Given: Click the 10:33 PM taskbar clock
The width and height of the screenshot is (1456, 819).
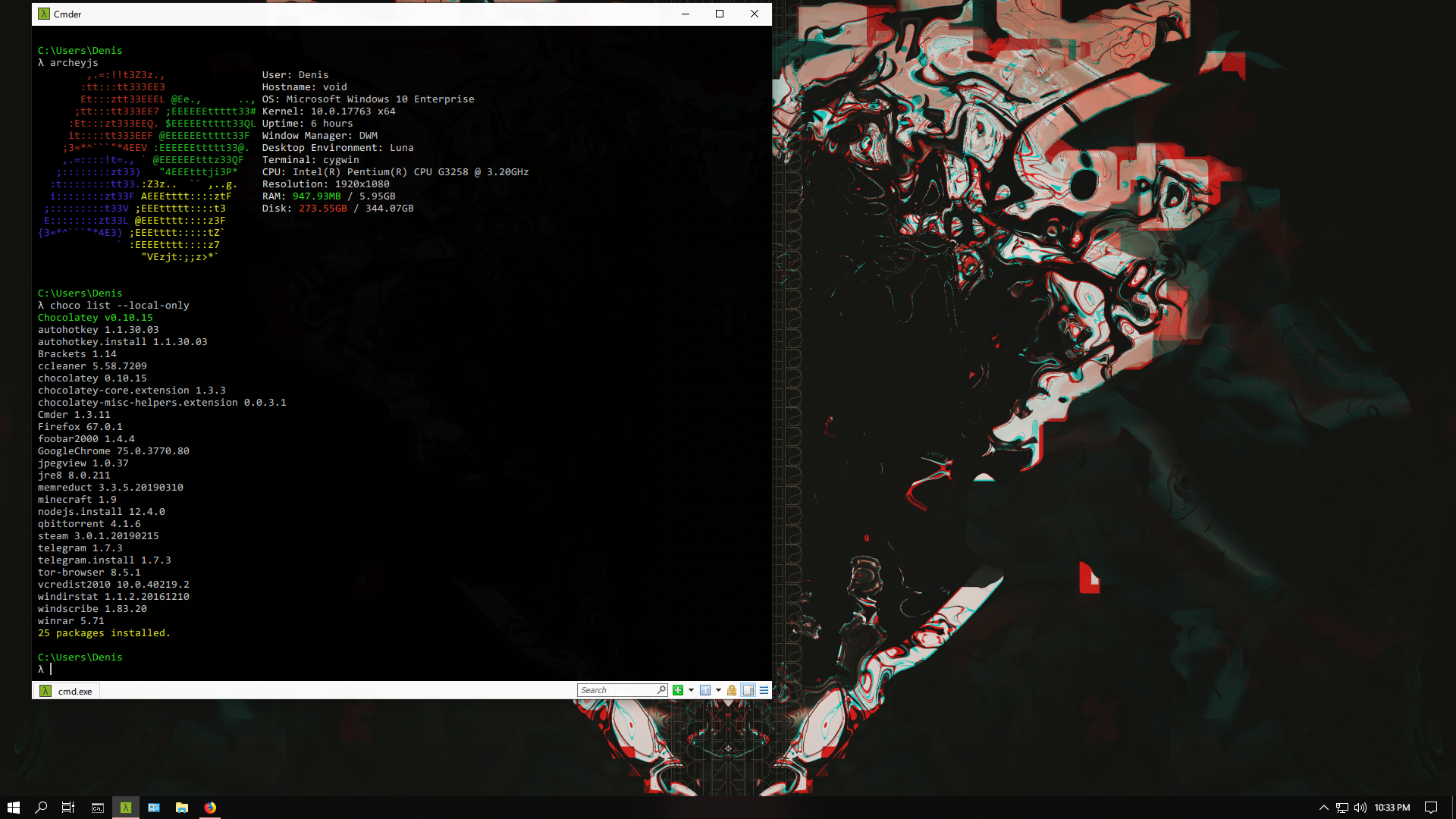Looking at the screenshot, I should pyautogui.click(x=1392, y=808).
